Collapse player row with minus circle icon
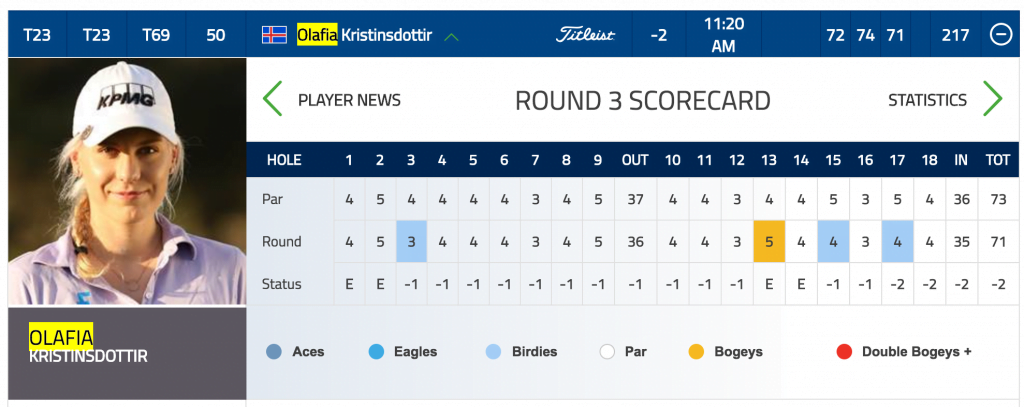Image resolution: width=1024 pixels, height=407 pixels. pos(1000,35)
